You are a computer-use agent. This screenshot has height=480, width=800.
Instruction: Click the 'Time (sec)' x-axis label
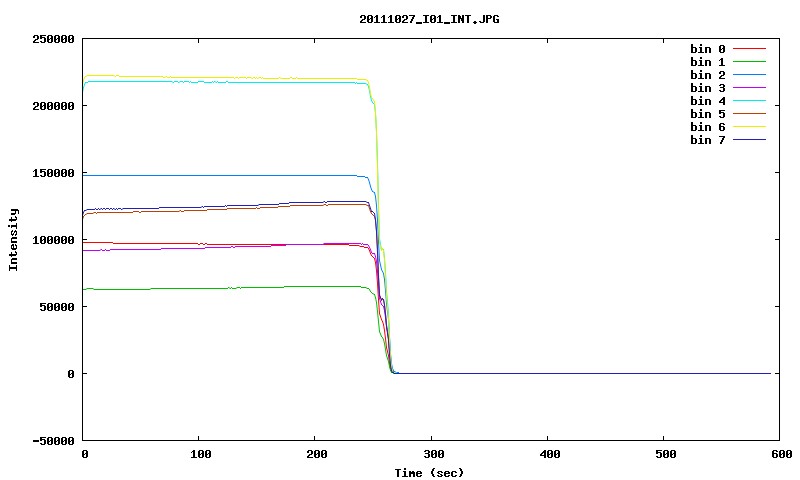click(429, 473)
